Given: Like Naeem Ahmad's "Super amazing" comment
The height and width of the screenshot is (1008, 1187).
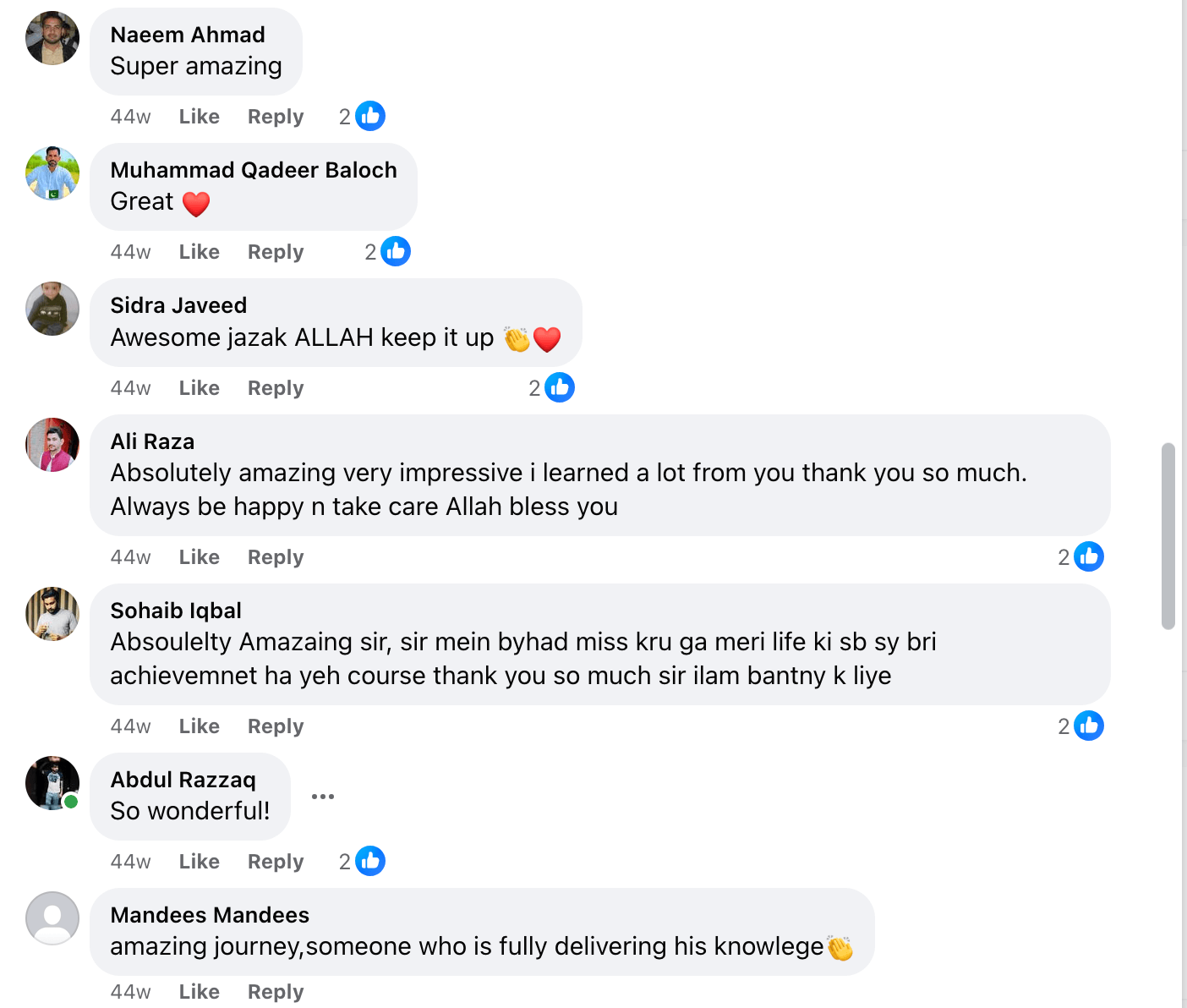Looking at the screenshot, I should tap(199, 117).
